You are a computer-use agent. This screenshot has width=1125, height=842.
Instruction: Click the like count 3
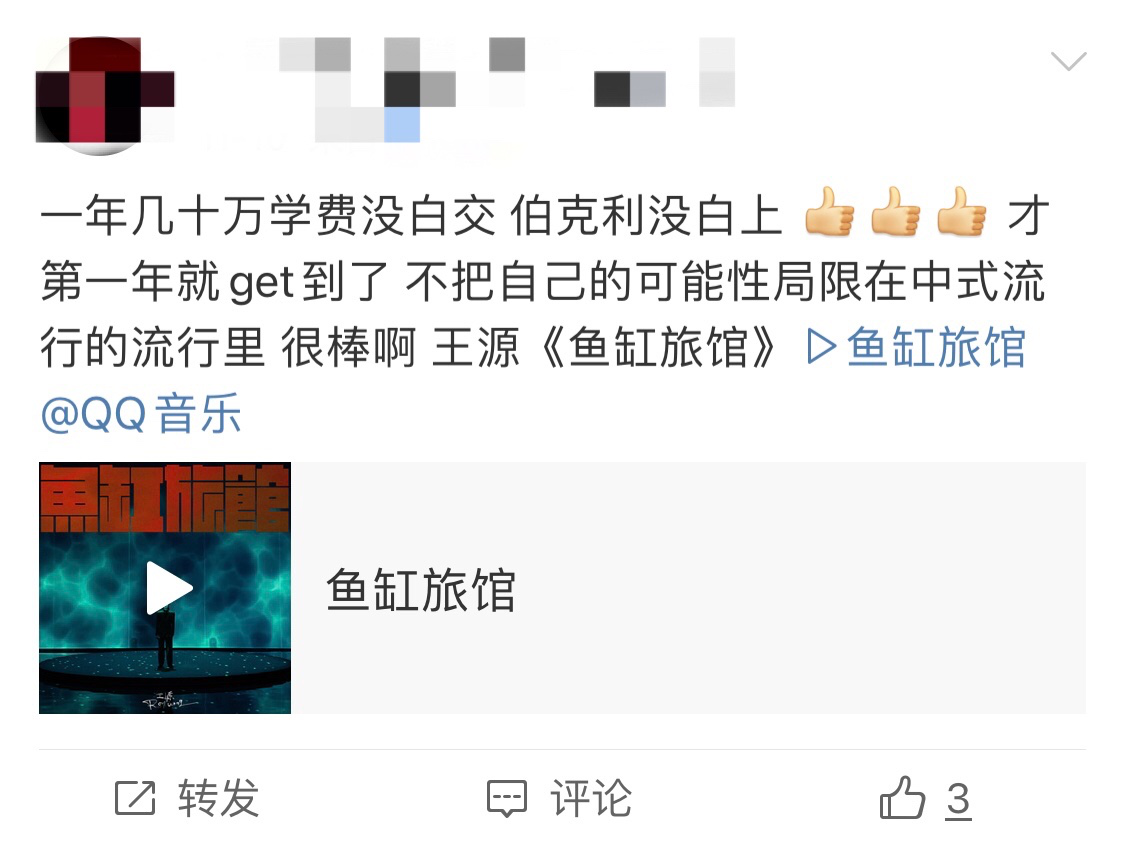tap(958, 799)
